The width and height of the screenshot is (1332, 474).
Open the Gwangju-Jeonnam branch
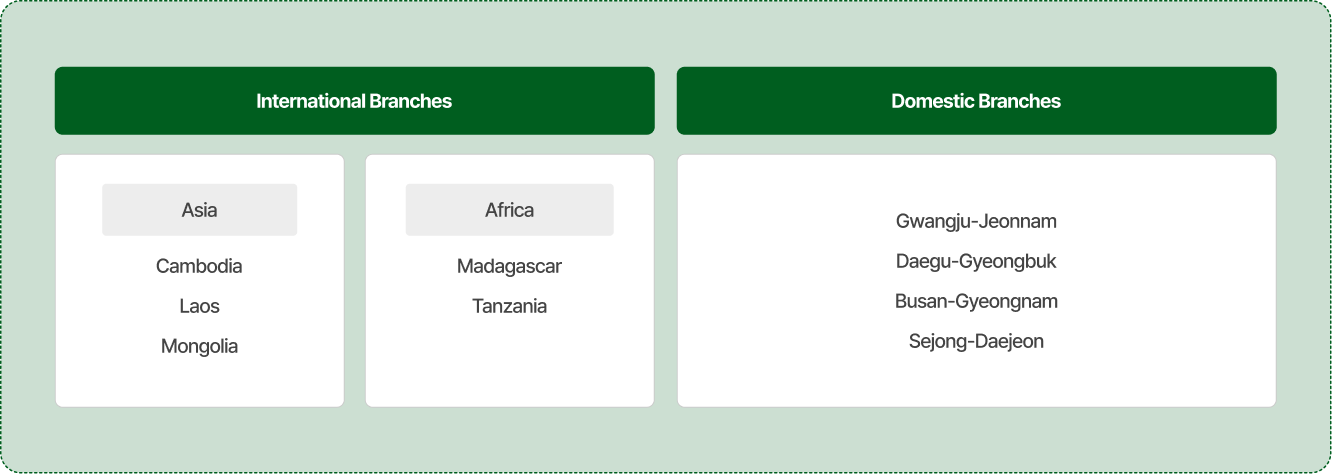pyautogui.click(x=976, y=221)
